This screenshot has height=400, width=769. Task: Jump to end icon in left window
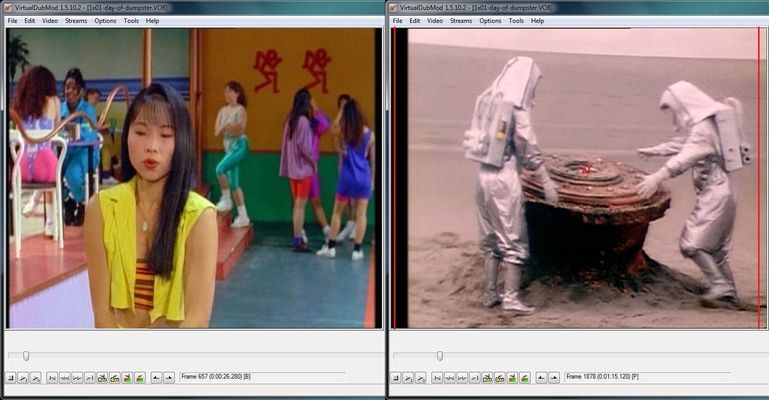(89, 377)
